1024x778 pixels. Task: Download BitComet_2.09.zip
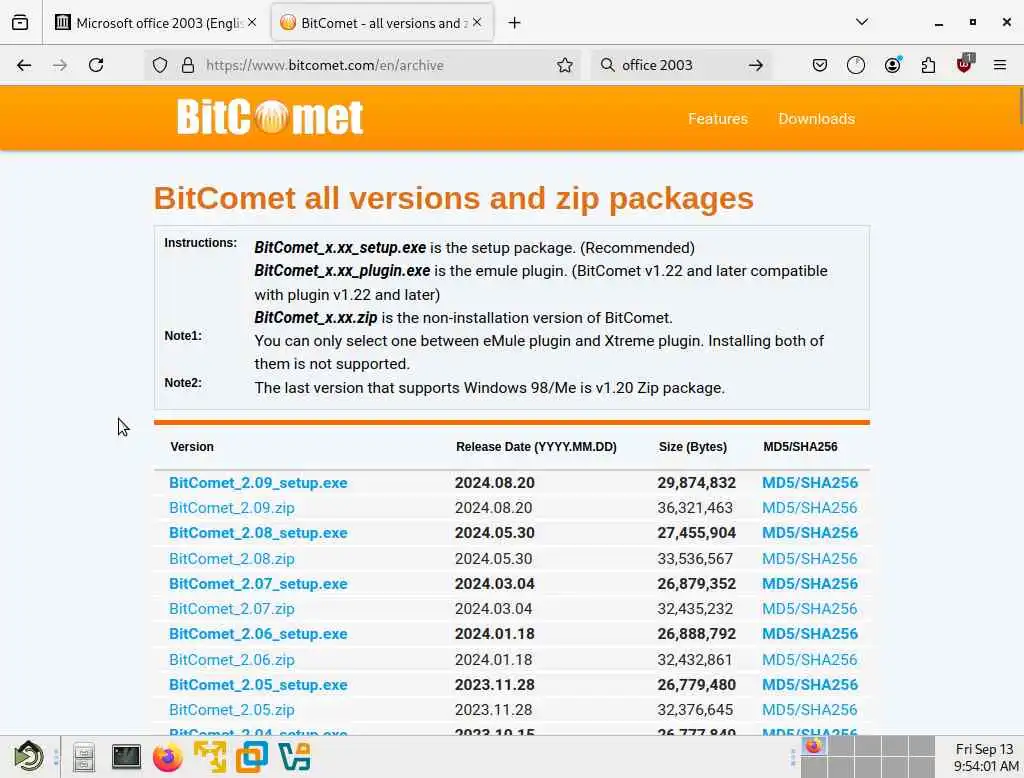pos(231,508)
